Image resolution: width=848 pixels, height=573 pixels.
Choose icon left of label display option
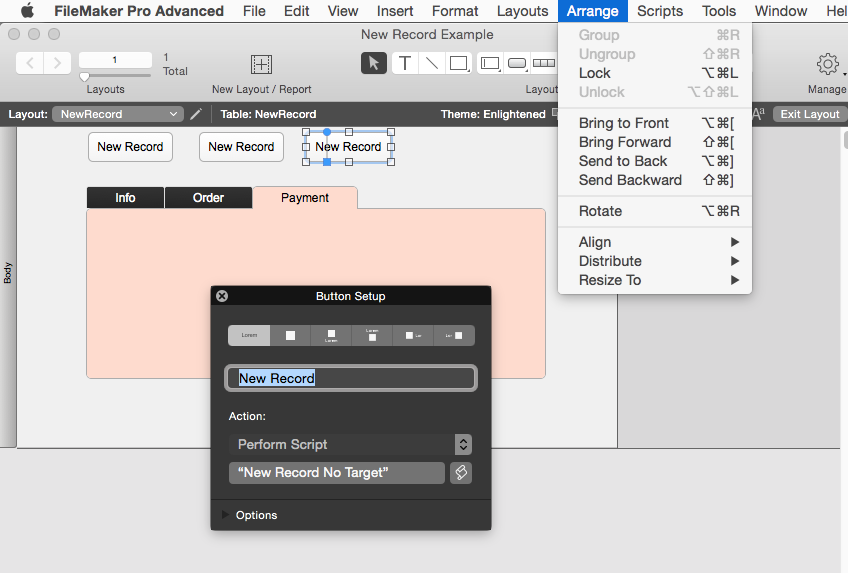coord(413,335)
